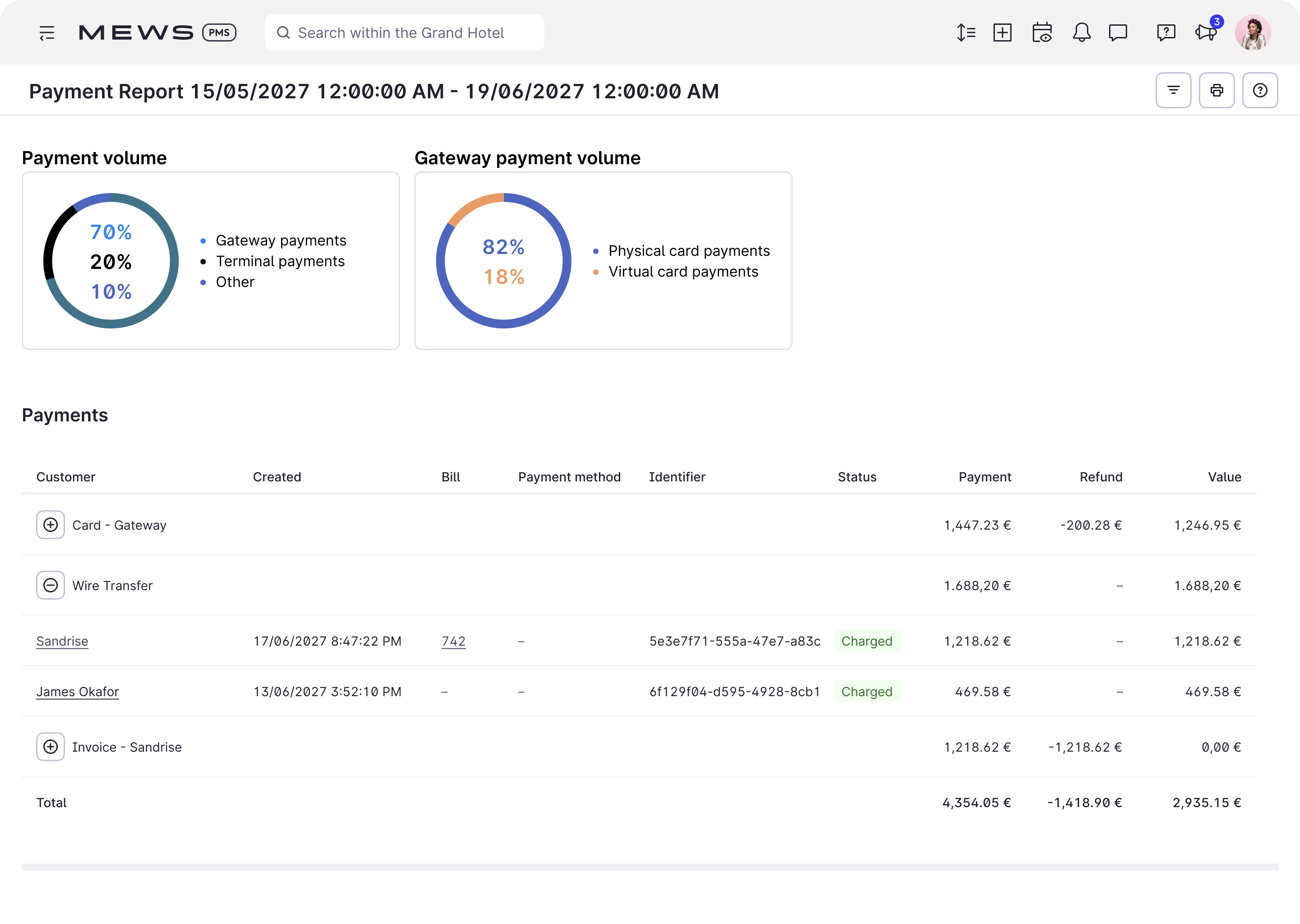Click the Gateway payment volume donut chart

point(504,261)
